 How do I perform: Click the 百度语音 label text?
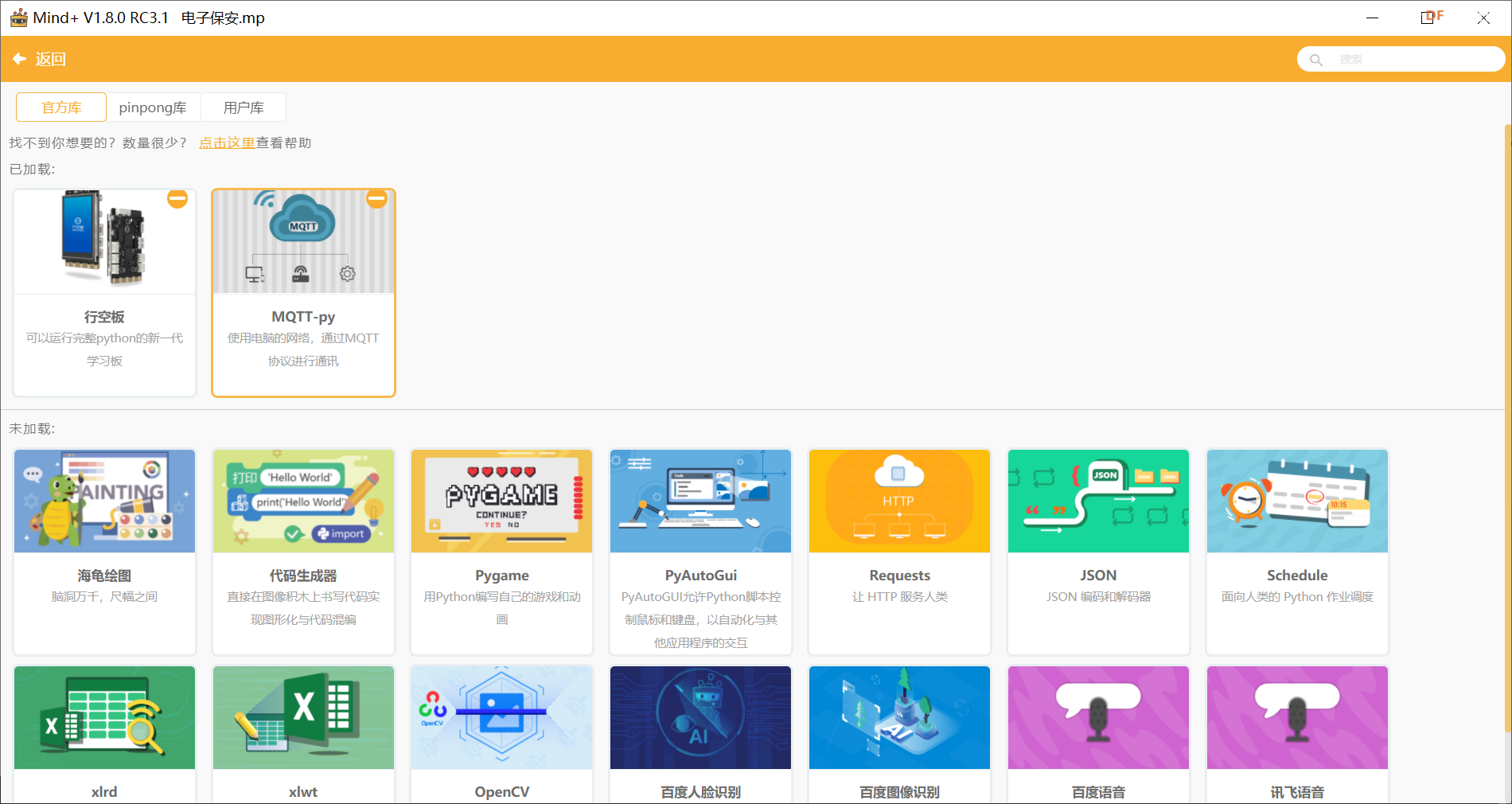[1098, 792]
